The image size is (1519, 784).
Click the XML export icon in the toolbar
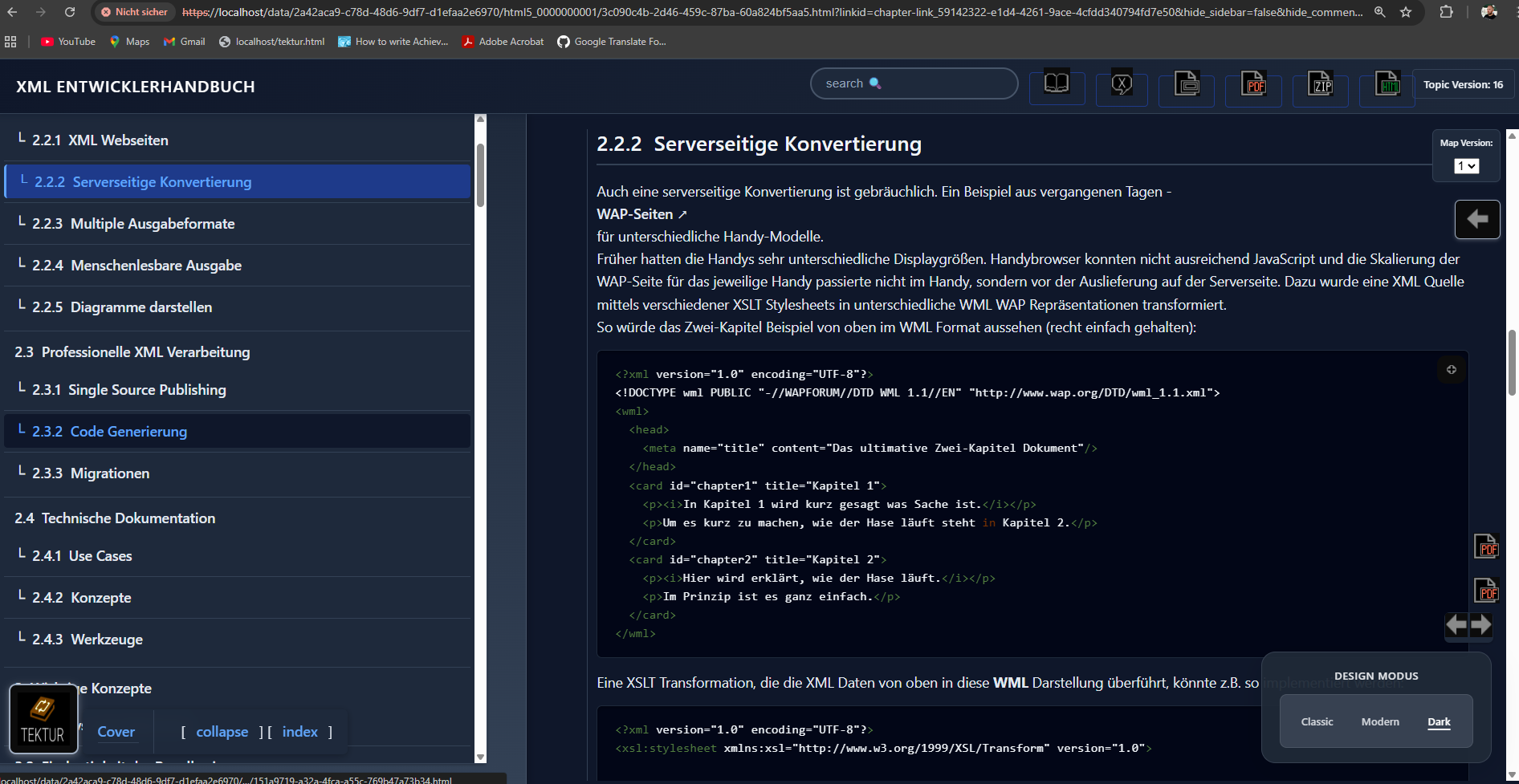click(1122, 83)
